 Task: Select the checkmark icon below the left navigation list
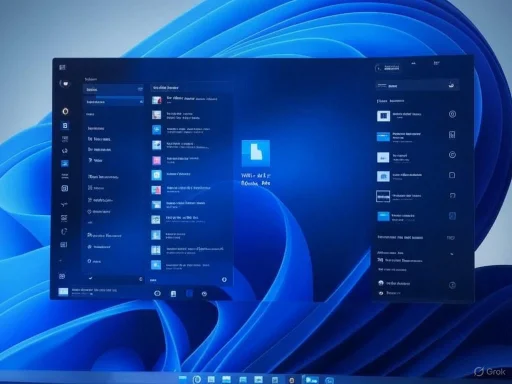(x=91, y=278)
